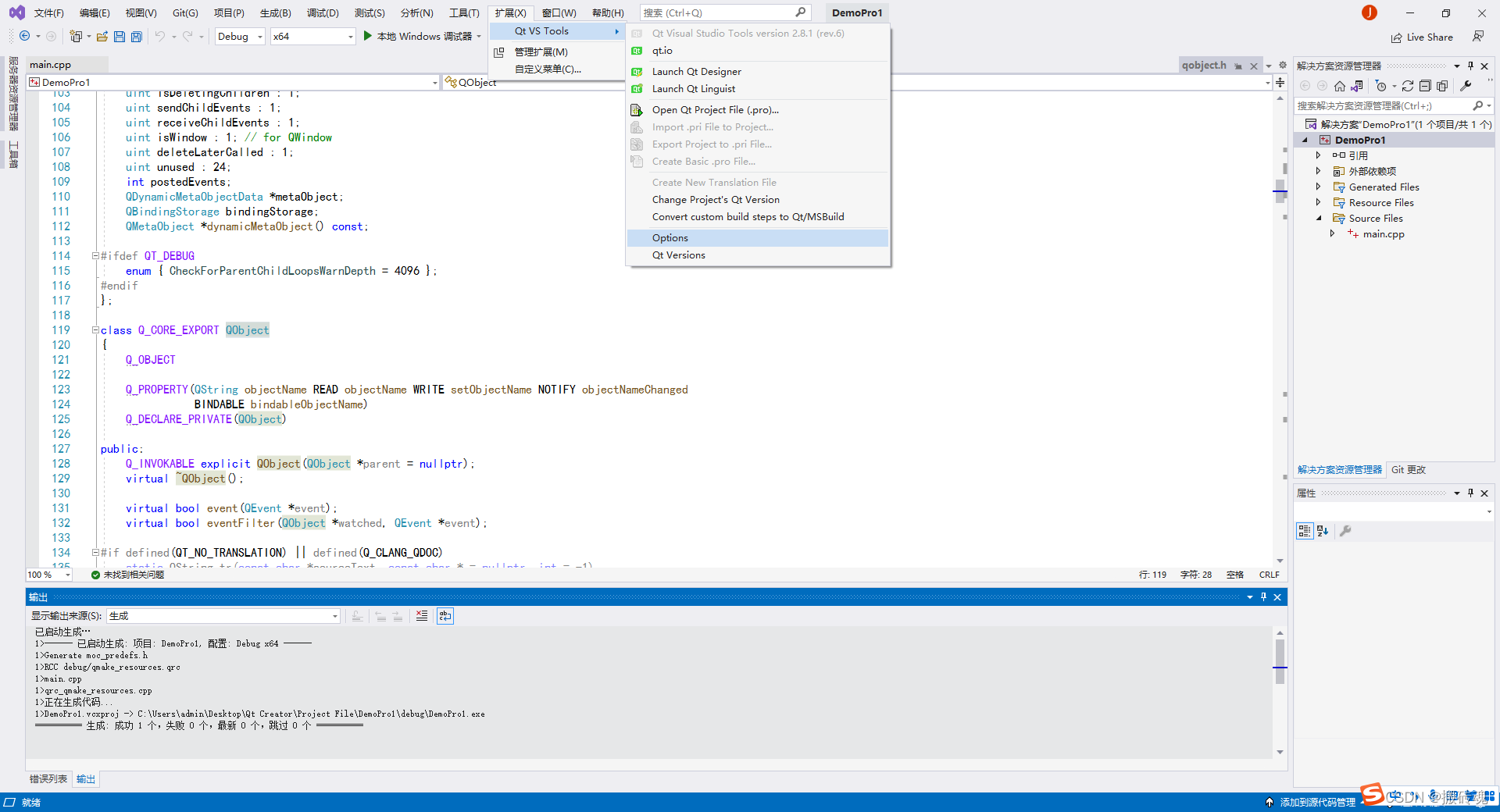Open the output source dropdown showing 生成
This screenshot has height=812, width=1500.
[x=223, y=616]
